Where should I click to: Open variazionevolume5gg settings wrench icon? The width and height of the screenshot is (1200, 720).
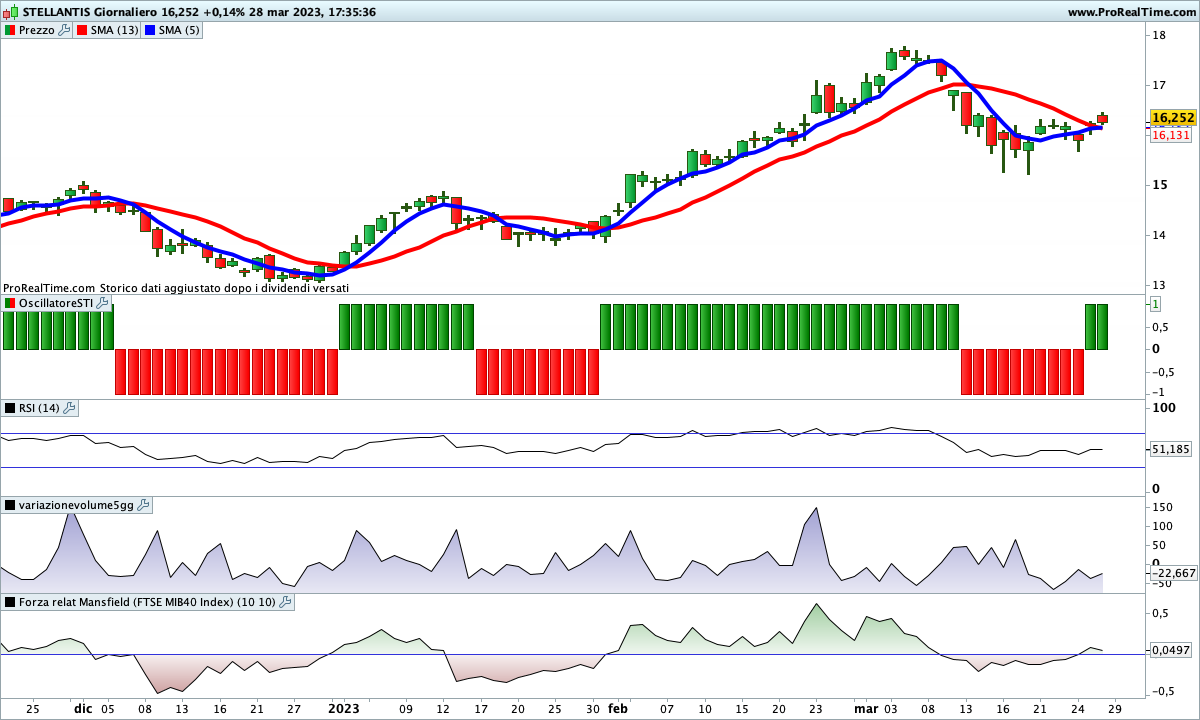pos(144,505)
